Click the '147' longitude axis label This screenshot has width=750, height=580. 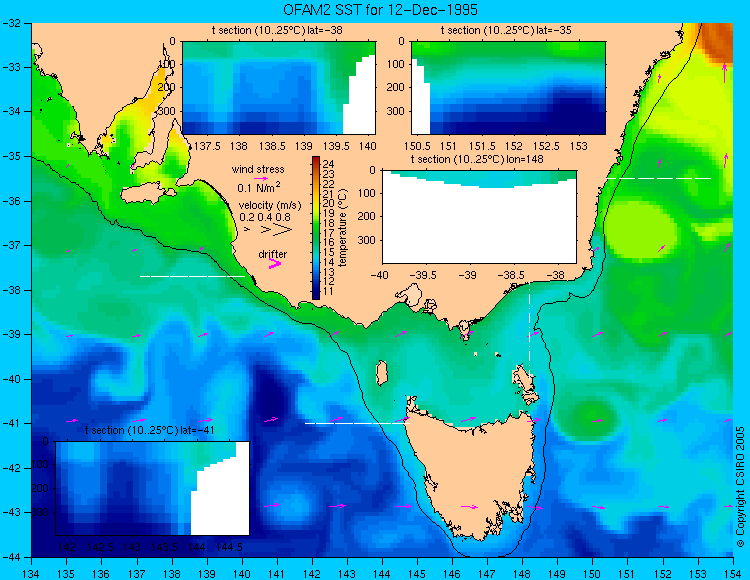click(487, 574)
